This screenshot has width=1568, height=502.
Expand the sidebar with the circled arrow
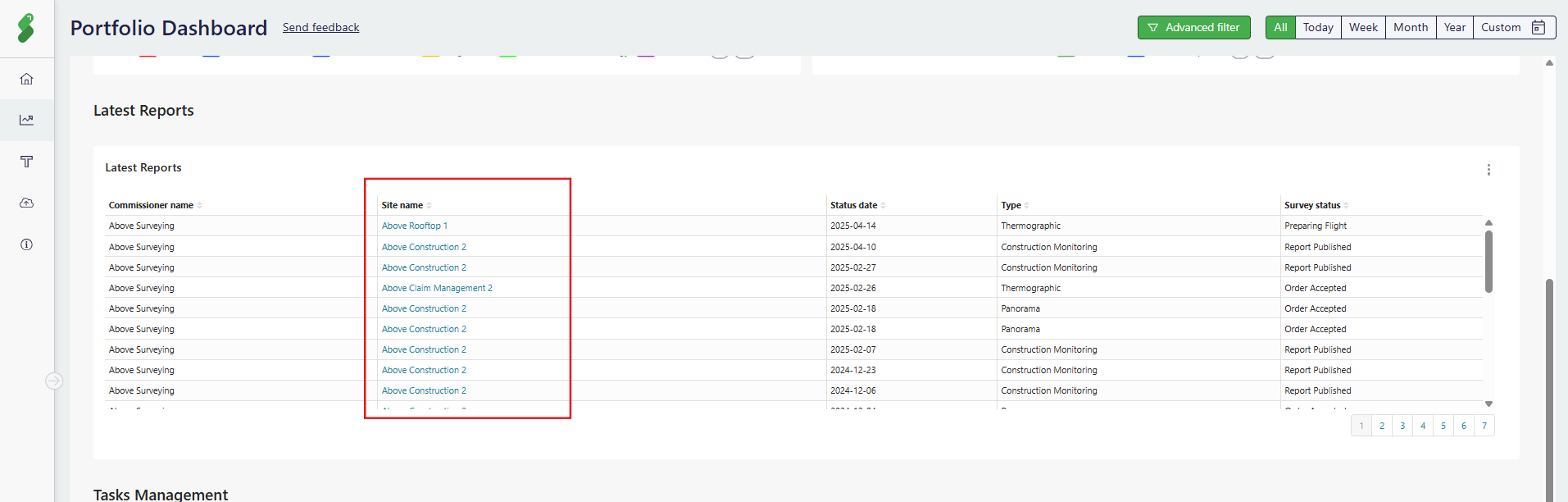[54, 381]
